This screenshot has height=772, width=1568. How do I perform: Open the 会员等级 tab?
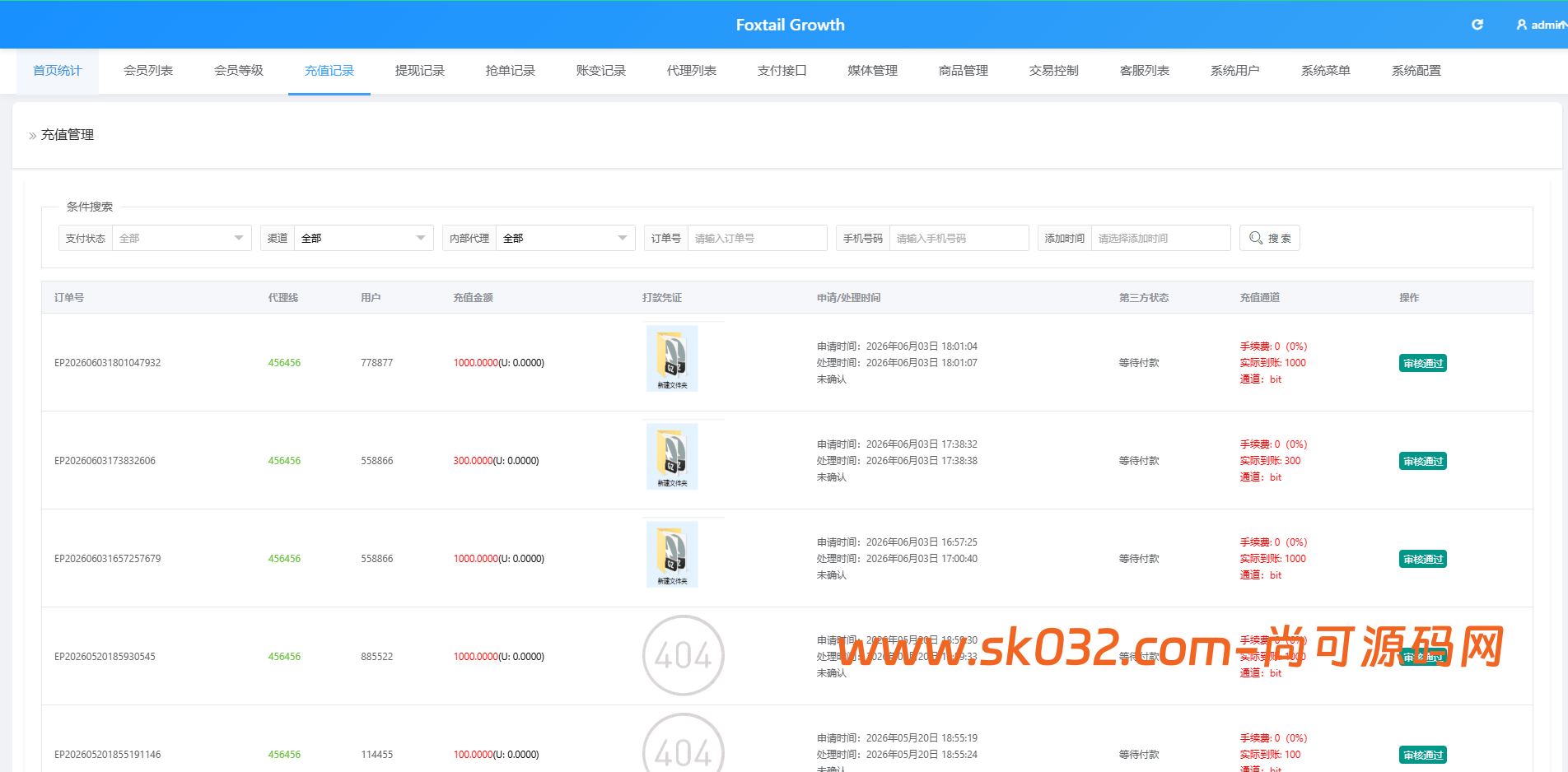pos(239,71)
